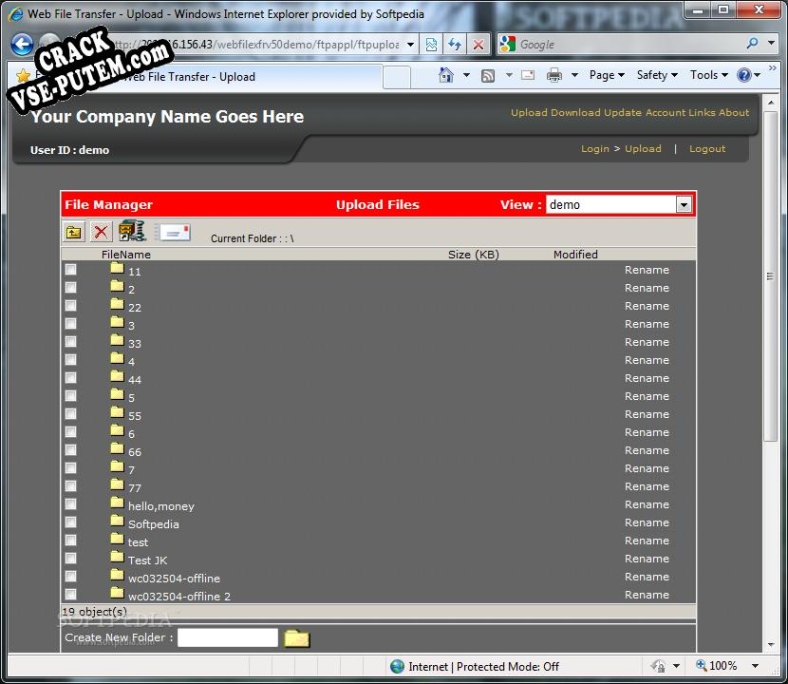Expand the search provider dropdown arrow
Viewport: 788px width, 684px height.
[x=771, y=43]
